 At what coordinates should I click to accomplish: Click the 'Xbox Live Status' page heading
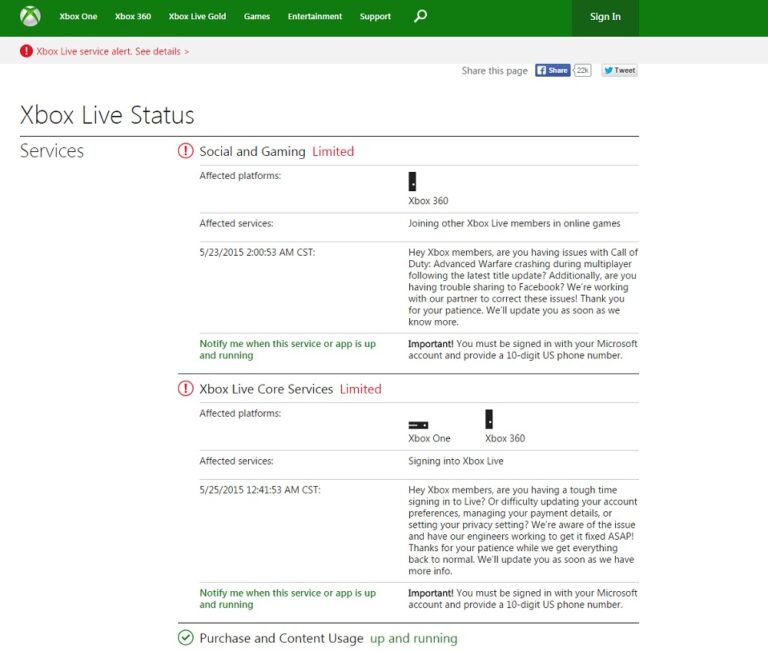107,116
